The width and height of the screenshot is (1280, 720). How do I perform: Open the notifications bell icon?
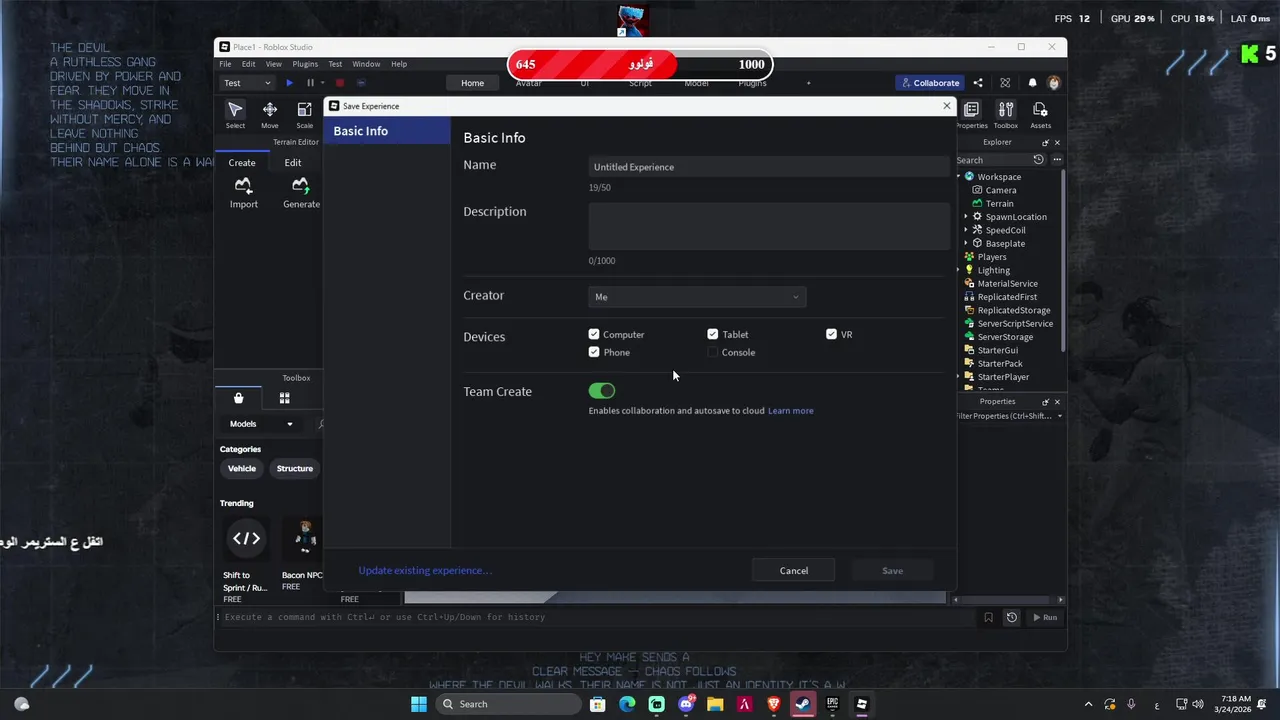pyautogui.click(x=1032, y=83)
